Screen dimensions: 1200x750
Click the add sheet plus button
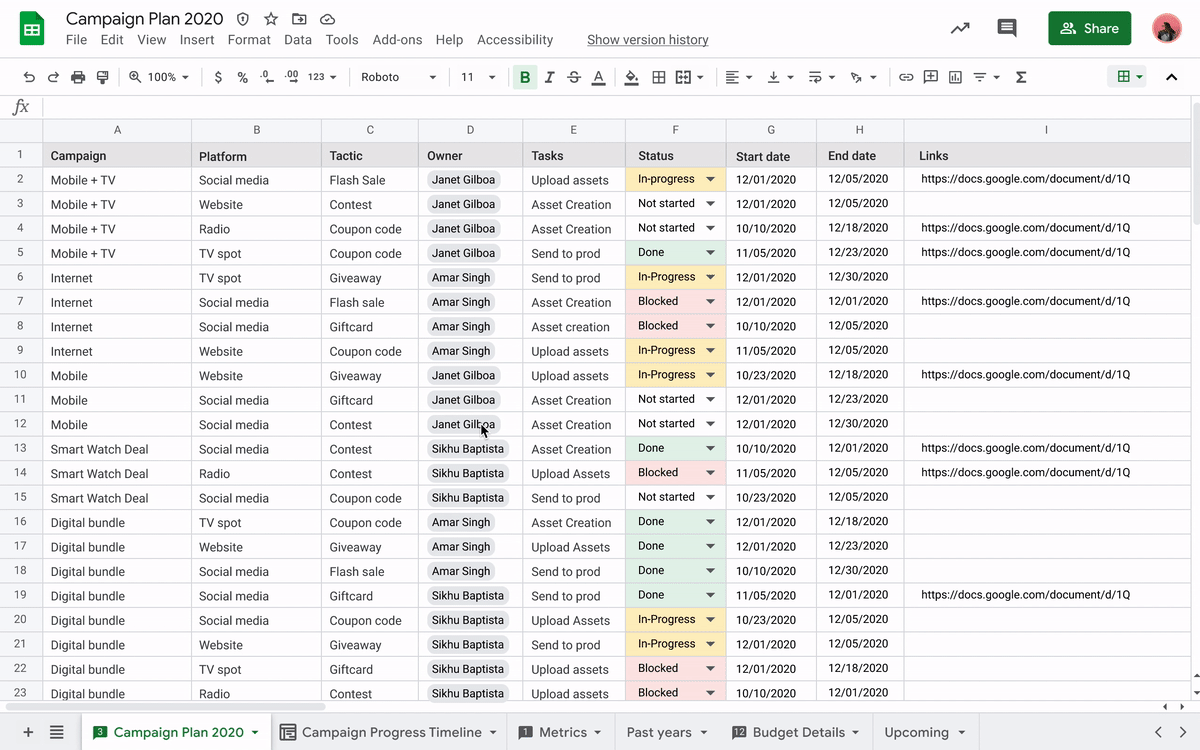coord(27,732)
